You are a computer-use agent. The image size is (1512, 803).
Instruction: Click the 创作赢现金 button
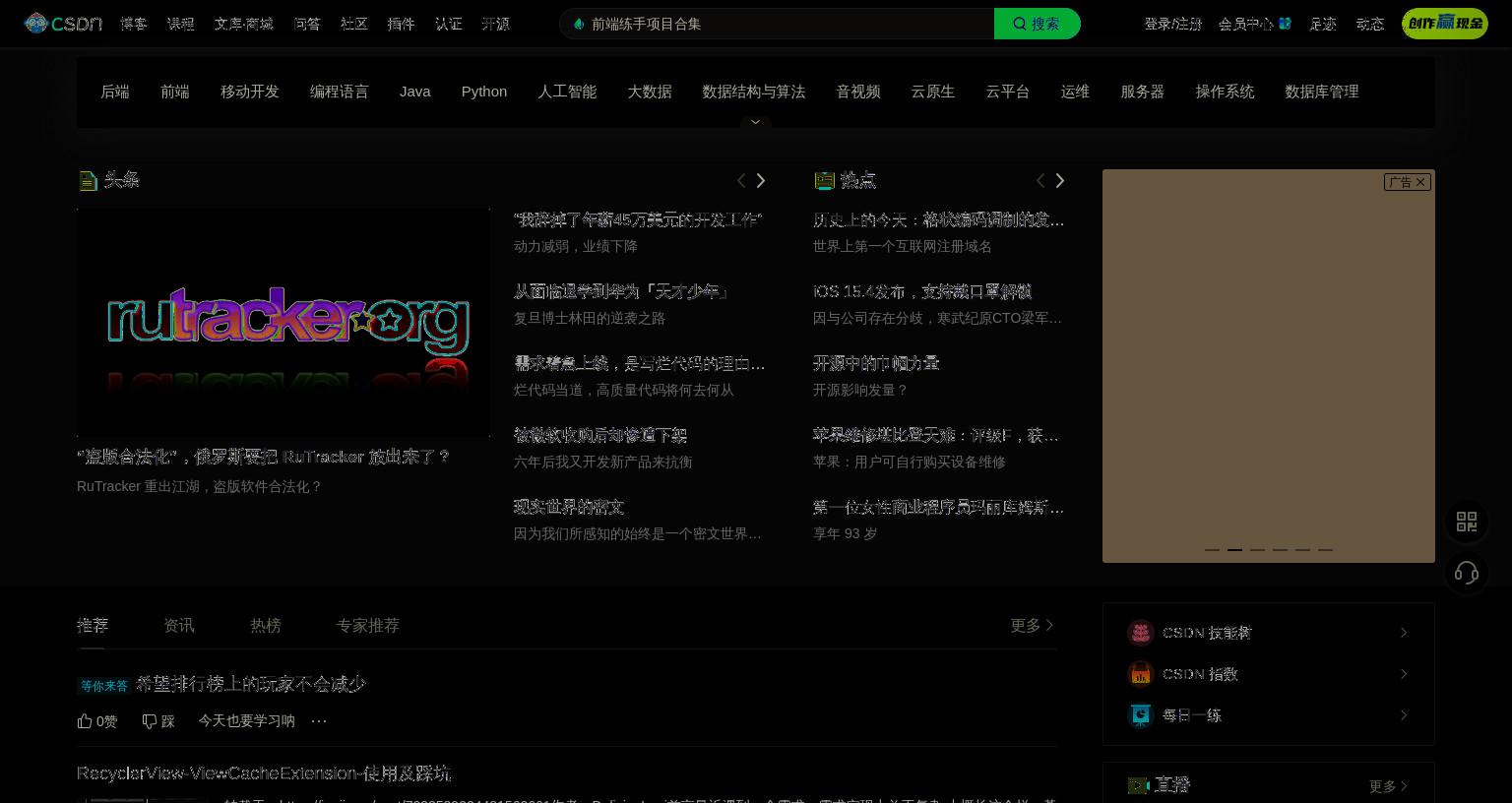[x=1445, y=24]
